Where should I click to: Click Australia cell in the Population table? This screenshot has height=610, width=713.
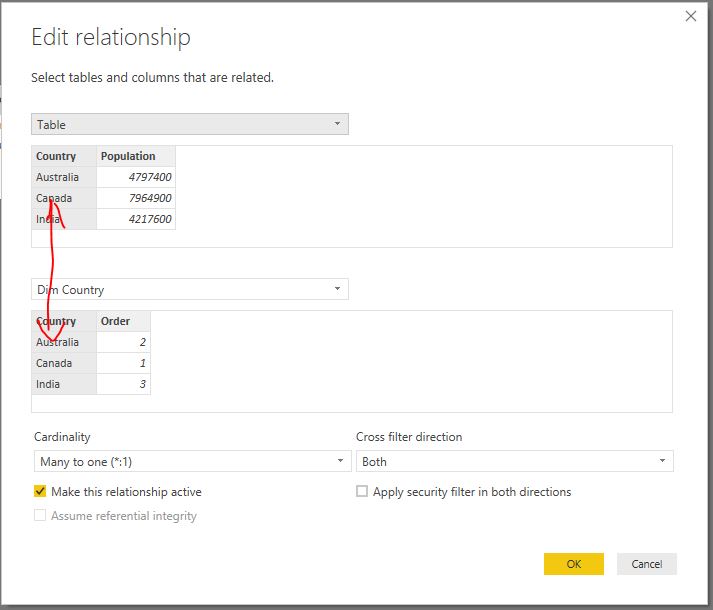click(x=64, y=177)
